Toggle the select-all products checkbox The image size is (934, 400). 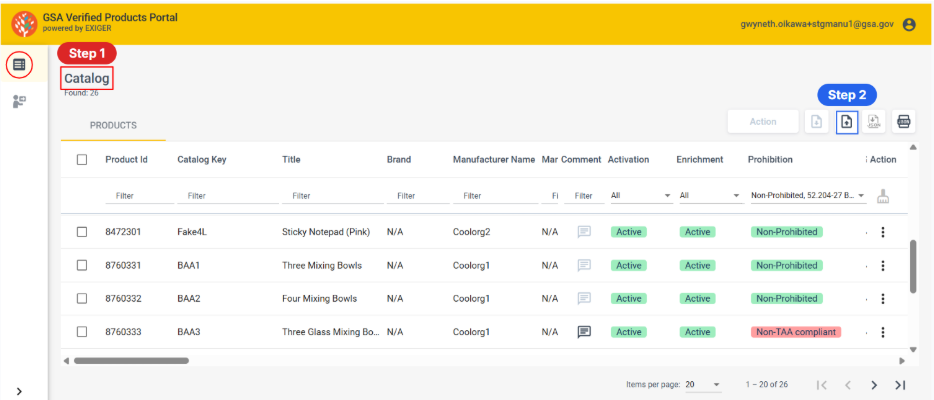coord(82,160)
